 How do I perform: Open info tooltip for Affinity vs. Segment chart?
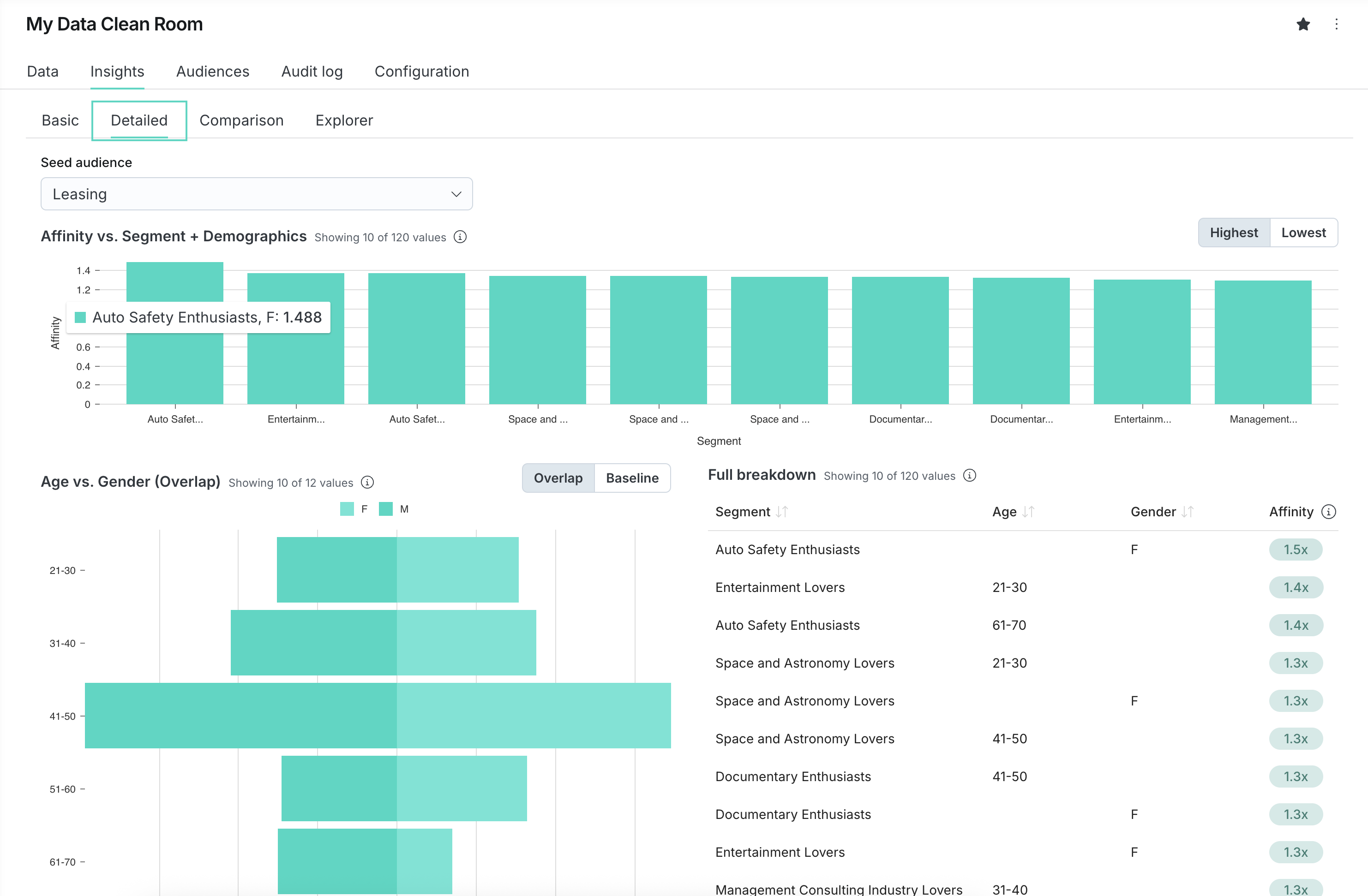461,237
